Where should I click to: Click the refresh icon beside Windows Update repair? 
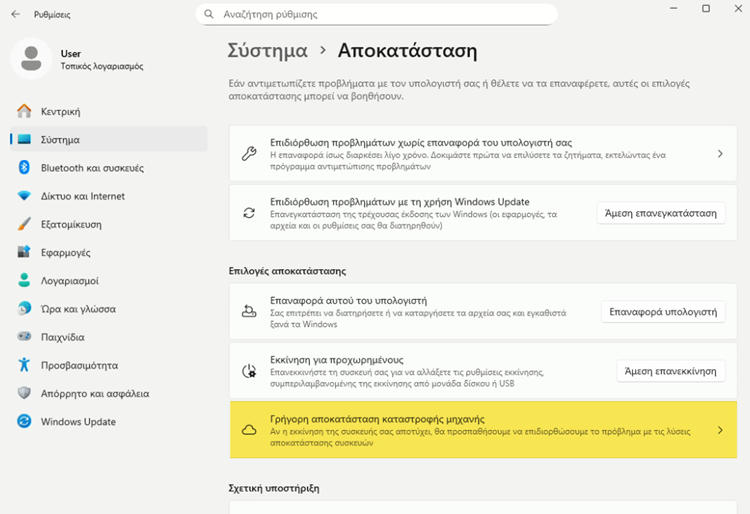[x=249, y=213]
